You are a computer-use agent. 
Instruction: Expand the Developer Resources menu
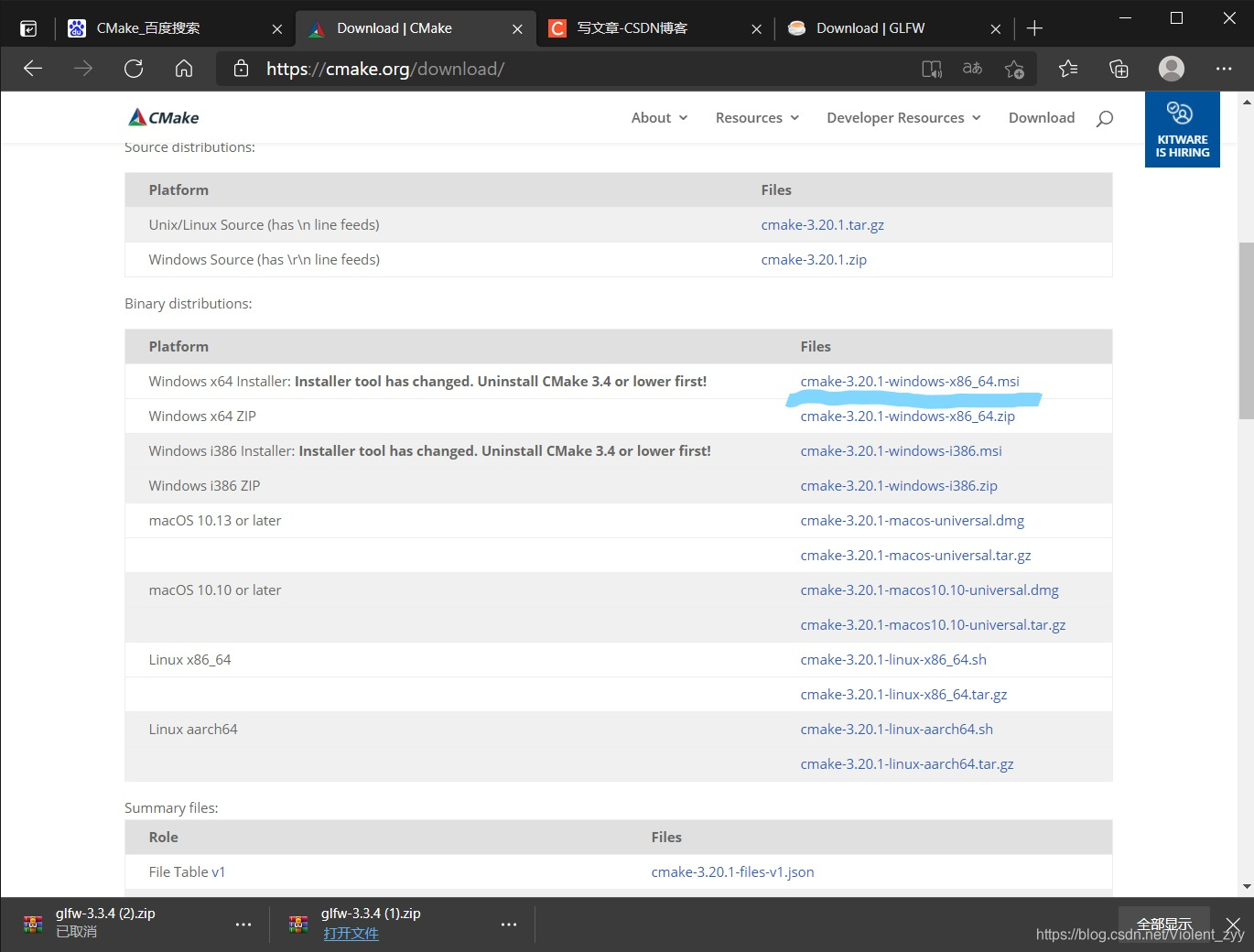[903, 118]
